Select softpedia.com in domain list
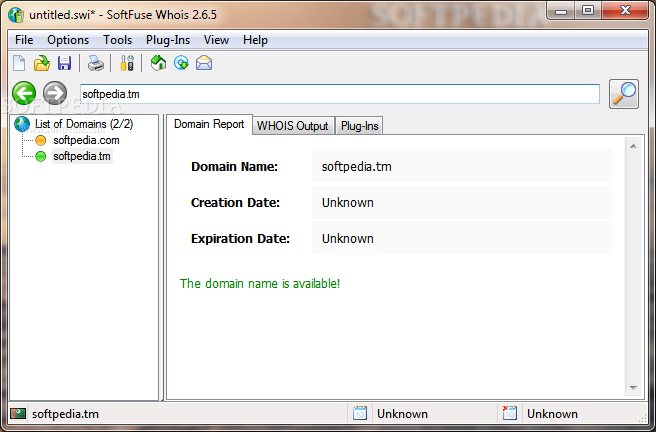 pos(86,140)
